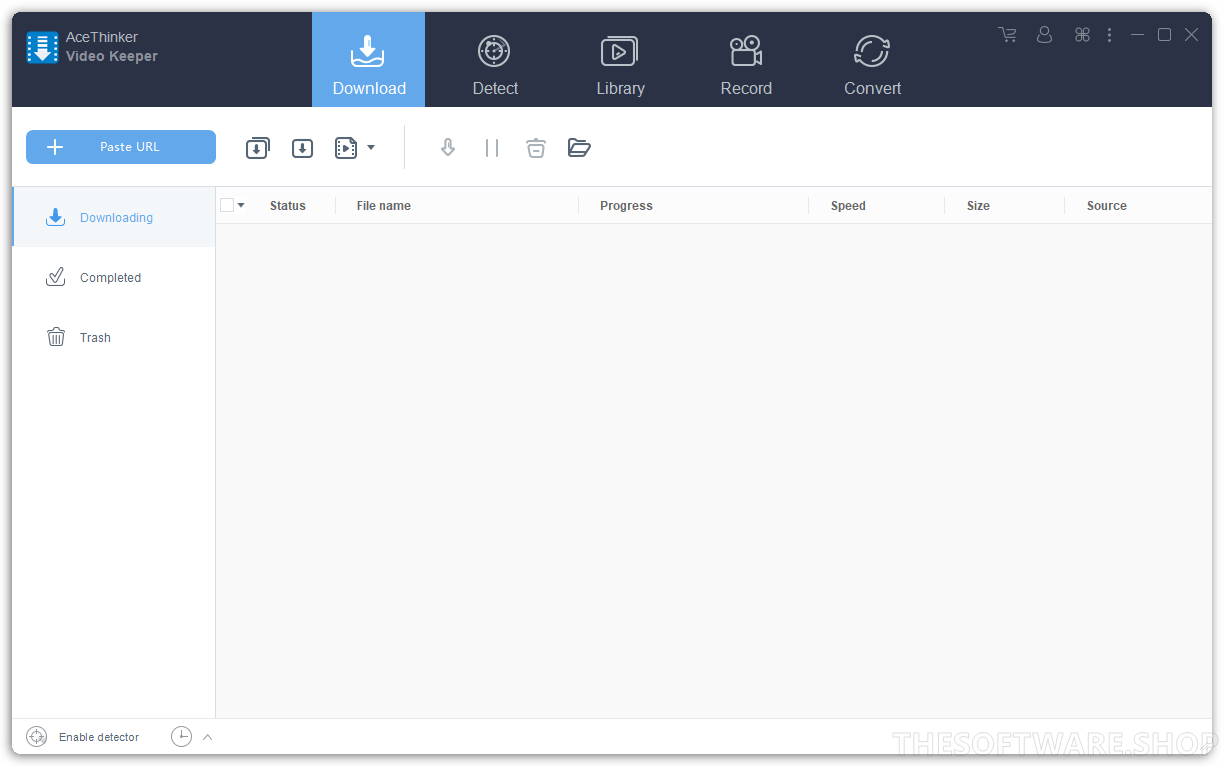Toggle Enable detector at the bottom
Viewport: 1224px width, 766px height.
point(83,737)
